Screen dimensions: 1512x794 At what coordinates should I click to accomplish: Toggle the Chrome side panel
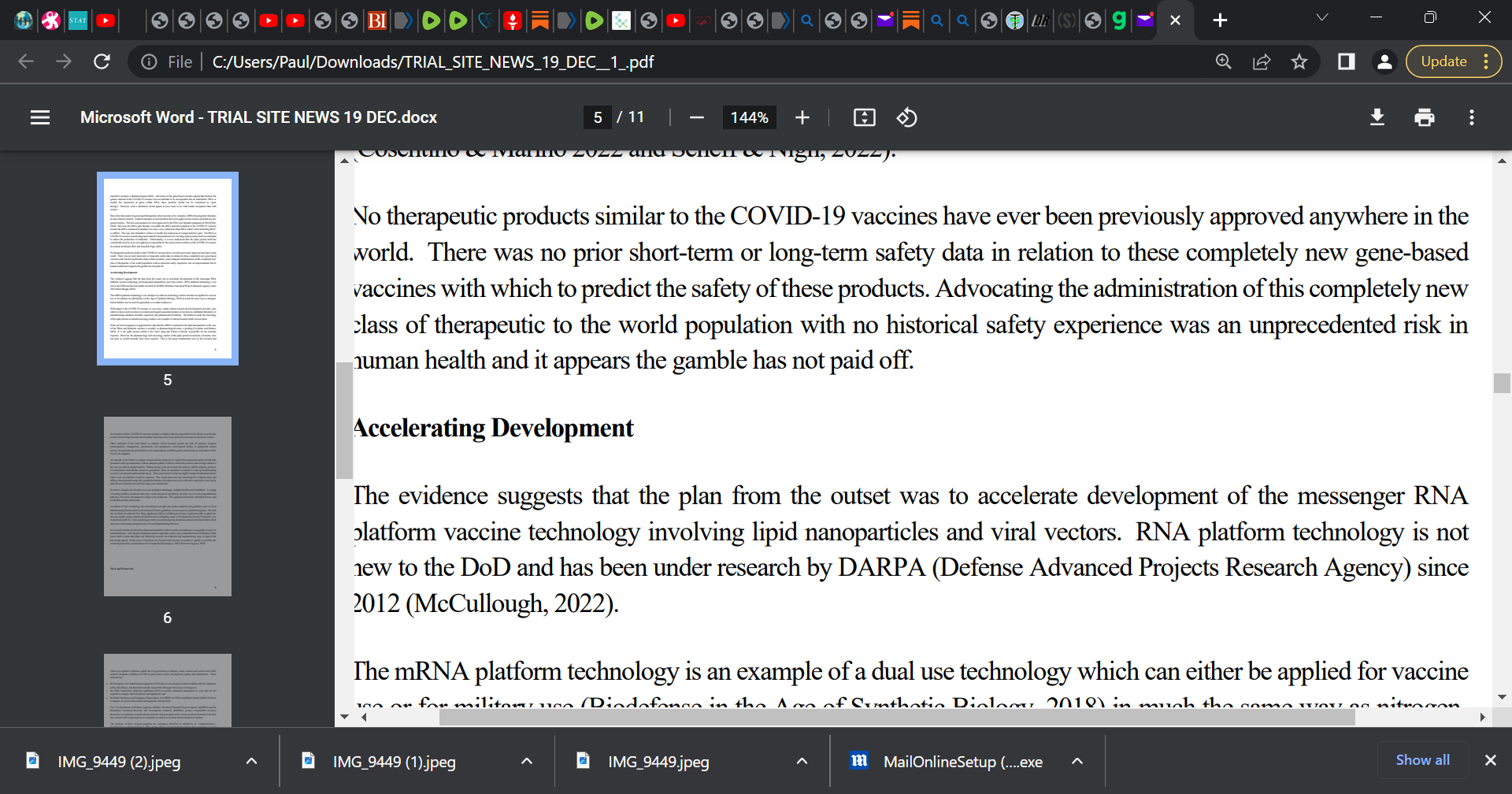coord(1347,61)
